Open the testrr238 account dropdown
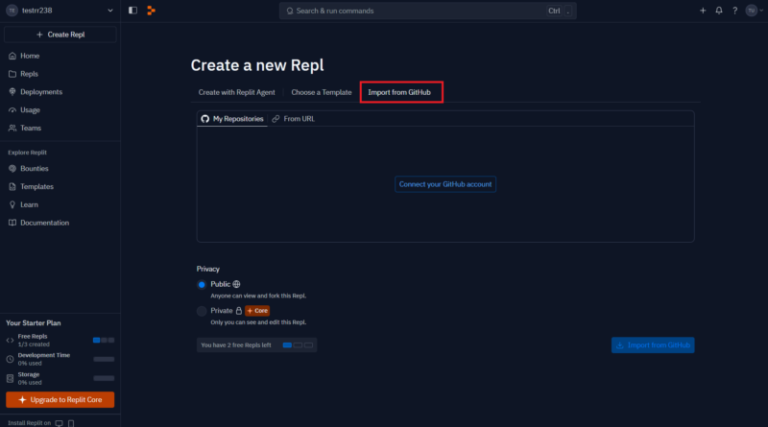Image resolution: width=768 pixels, height=427 pixels. (x=60, y=10)
